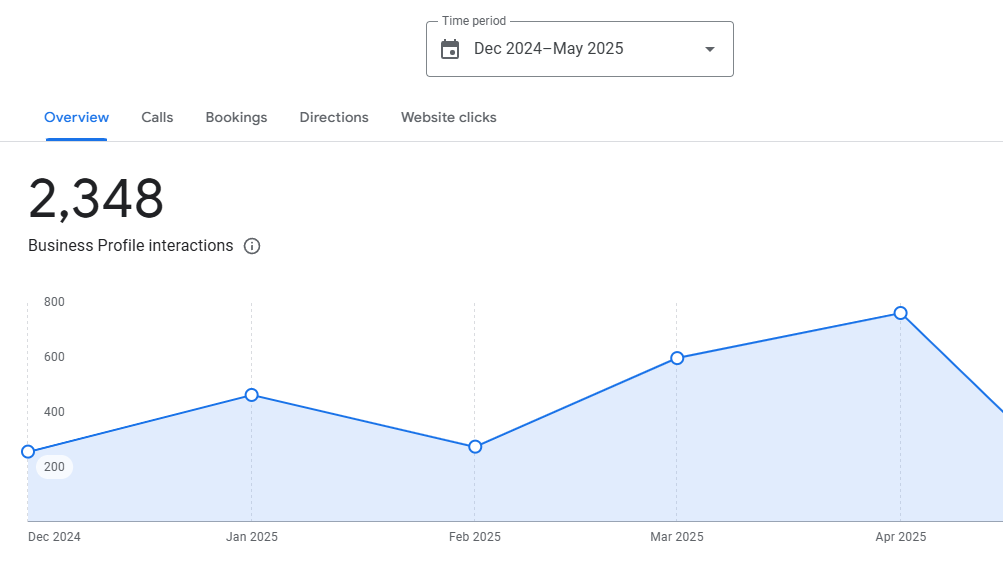The height and width of the screenshot is (588, 1003).
Task: Click the Business Profile interactions label
Action: [x=130, y=246]
